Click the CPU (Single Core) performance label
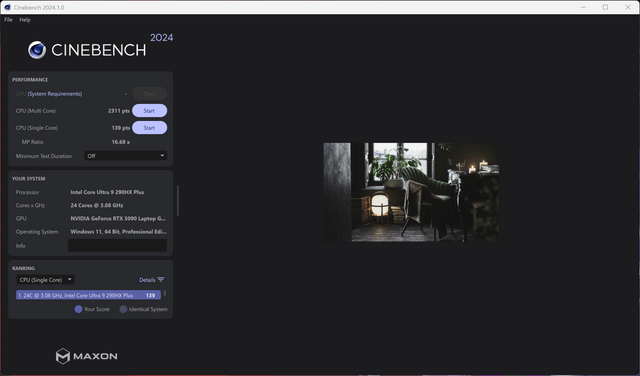640x376 pixels. click(x=37, y=128)
